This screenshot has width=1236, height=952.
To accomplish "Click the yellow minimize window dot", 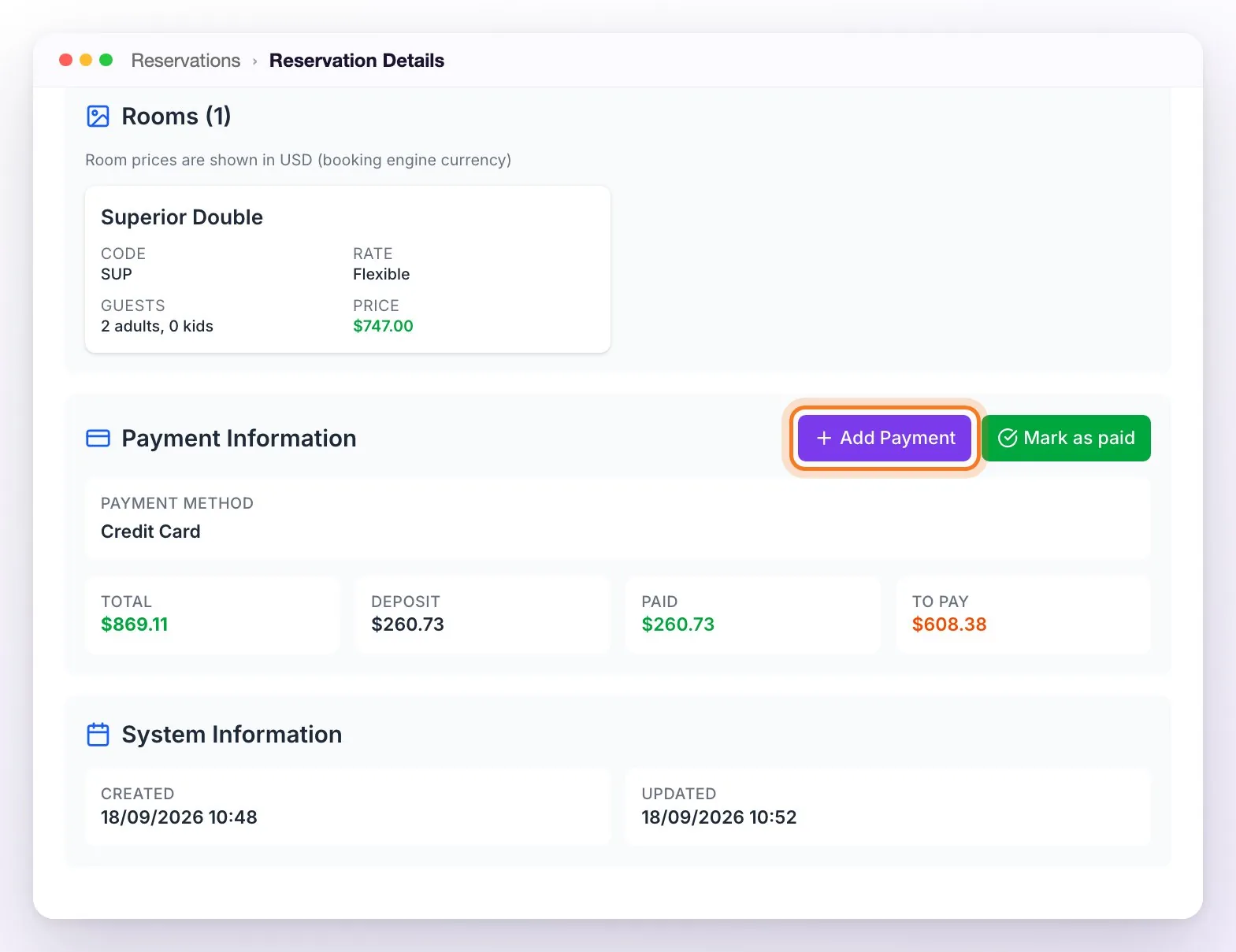I will 86,60.
